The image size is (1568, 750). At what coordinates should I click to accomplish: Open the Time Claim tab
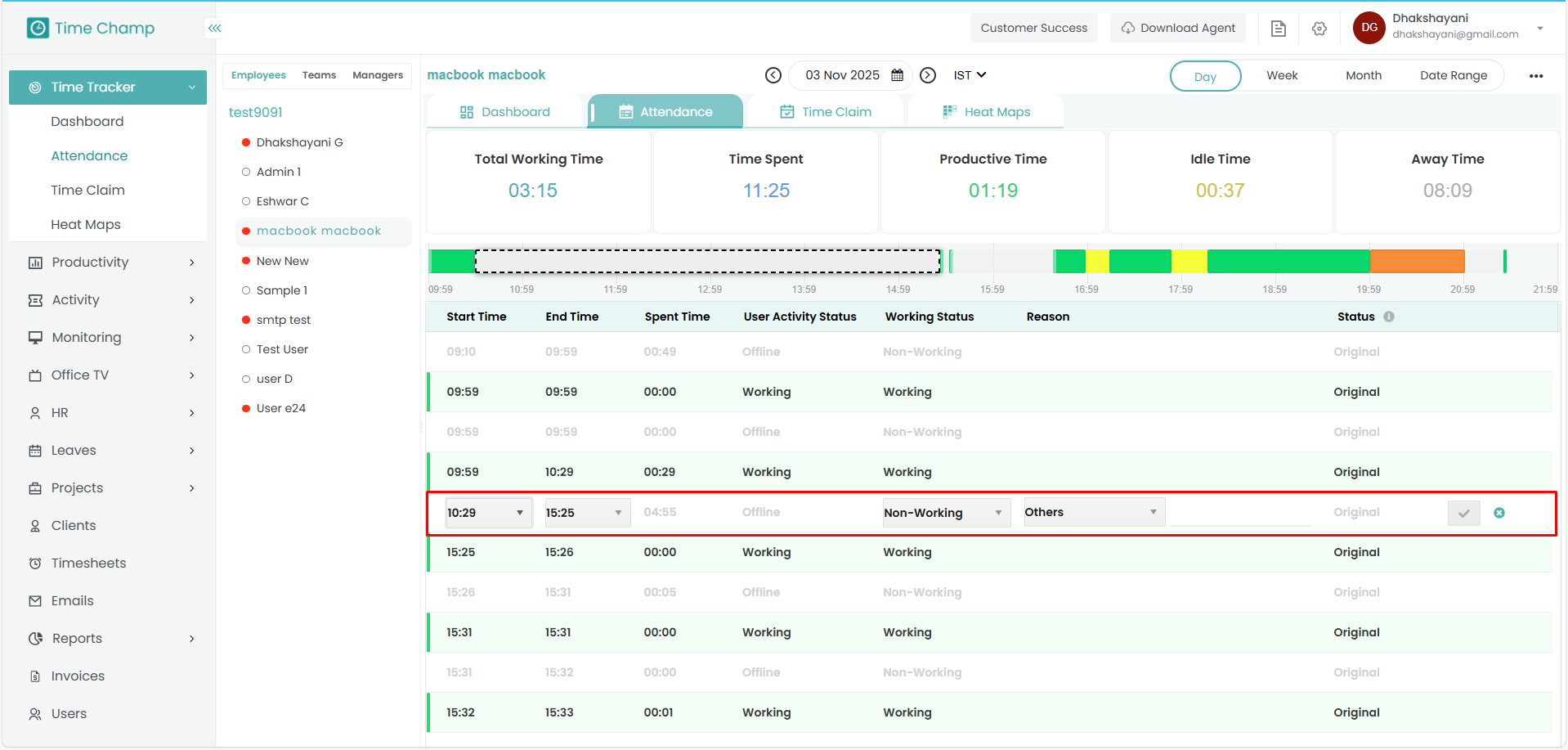827,112
